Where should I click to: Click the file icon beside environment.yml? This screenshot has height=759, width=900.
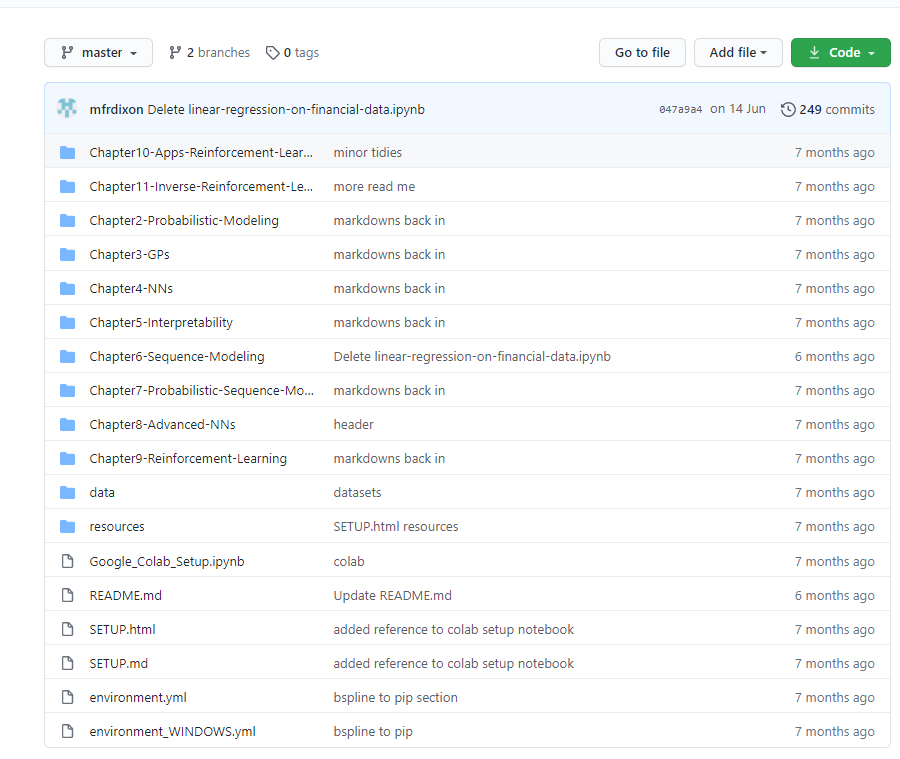[x=67, y=697]
